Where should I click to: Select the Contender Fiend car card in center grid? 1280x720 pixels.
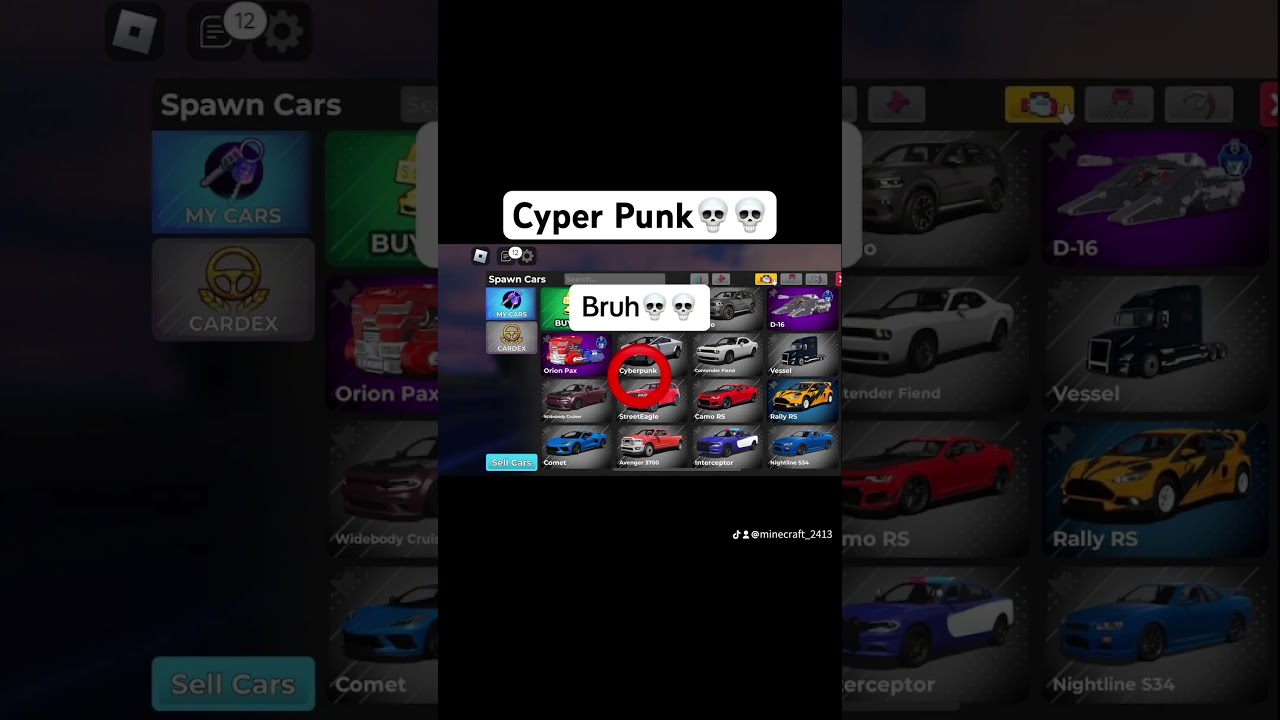pos(727,354)
